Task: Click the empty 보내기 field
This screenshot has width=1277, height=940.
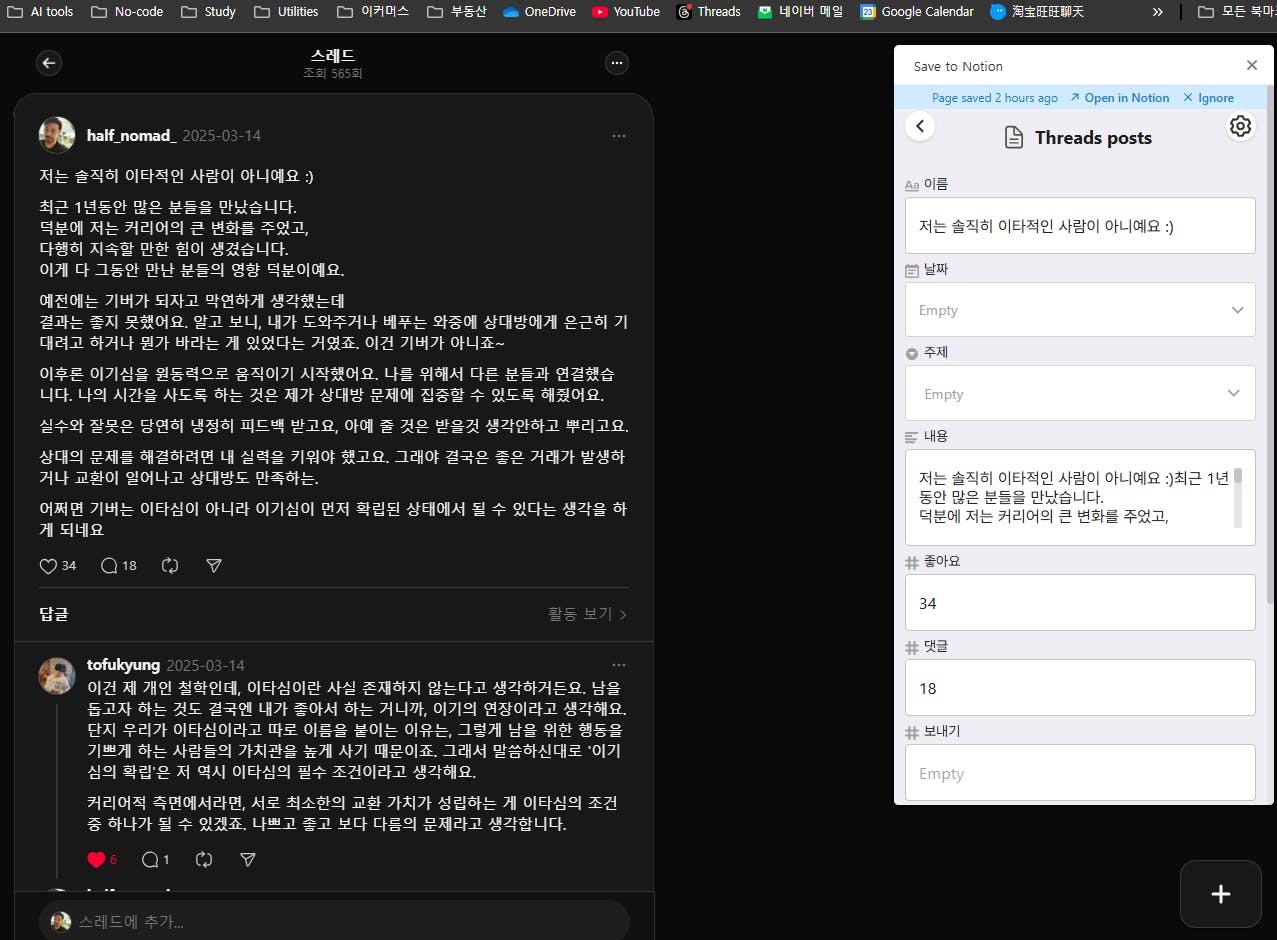Action: point(1080,773)
